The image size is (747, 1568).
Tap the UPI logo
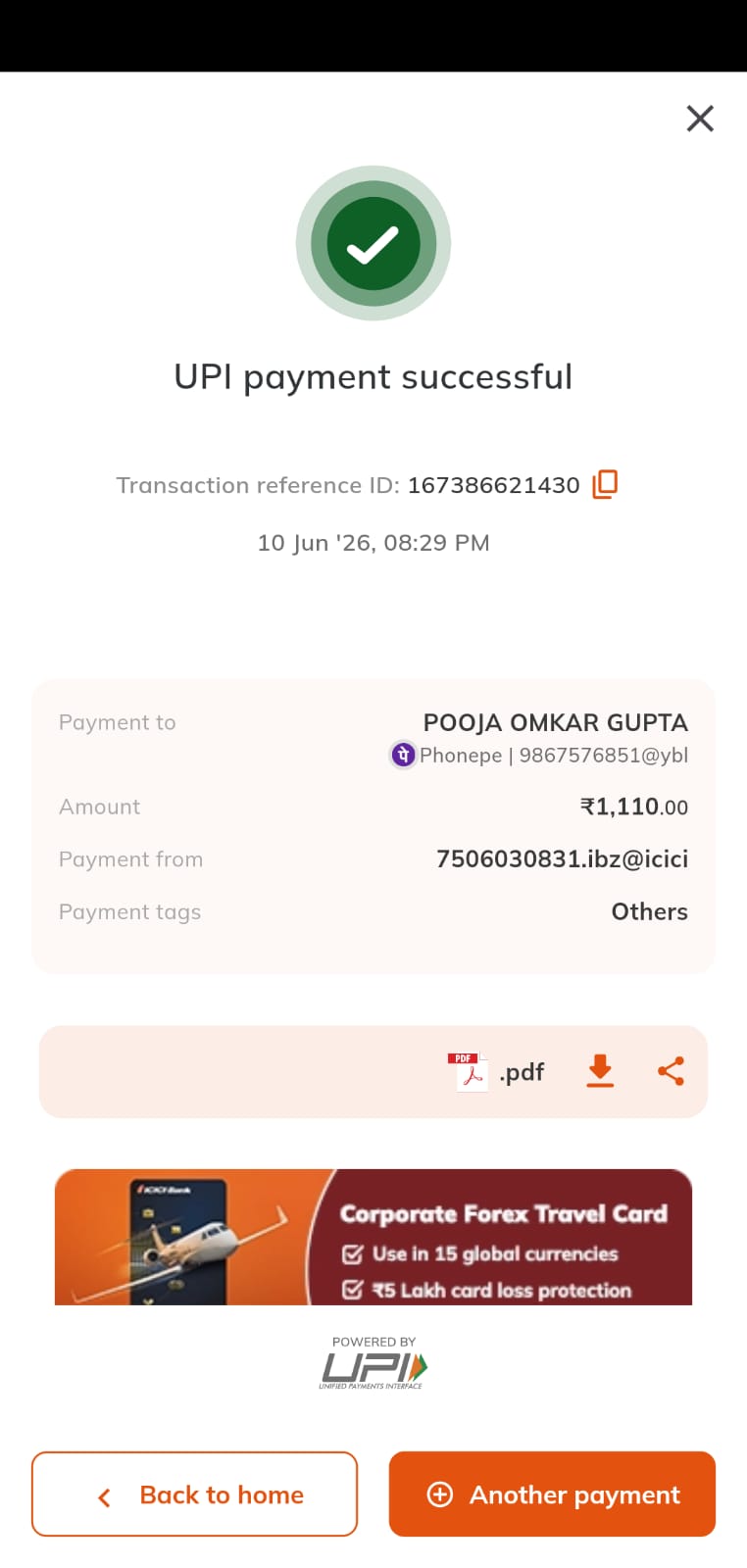[373, 1363]
